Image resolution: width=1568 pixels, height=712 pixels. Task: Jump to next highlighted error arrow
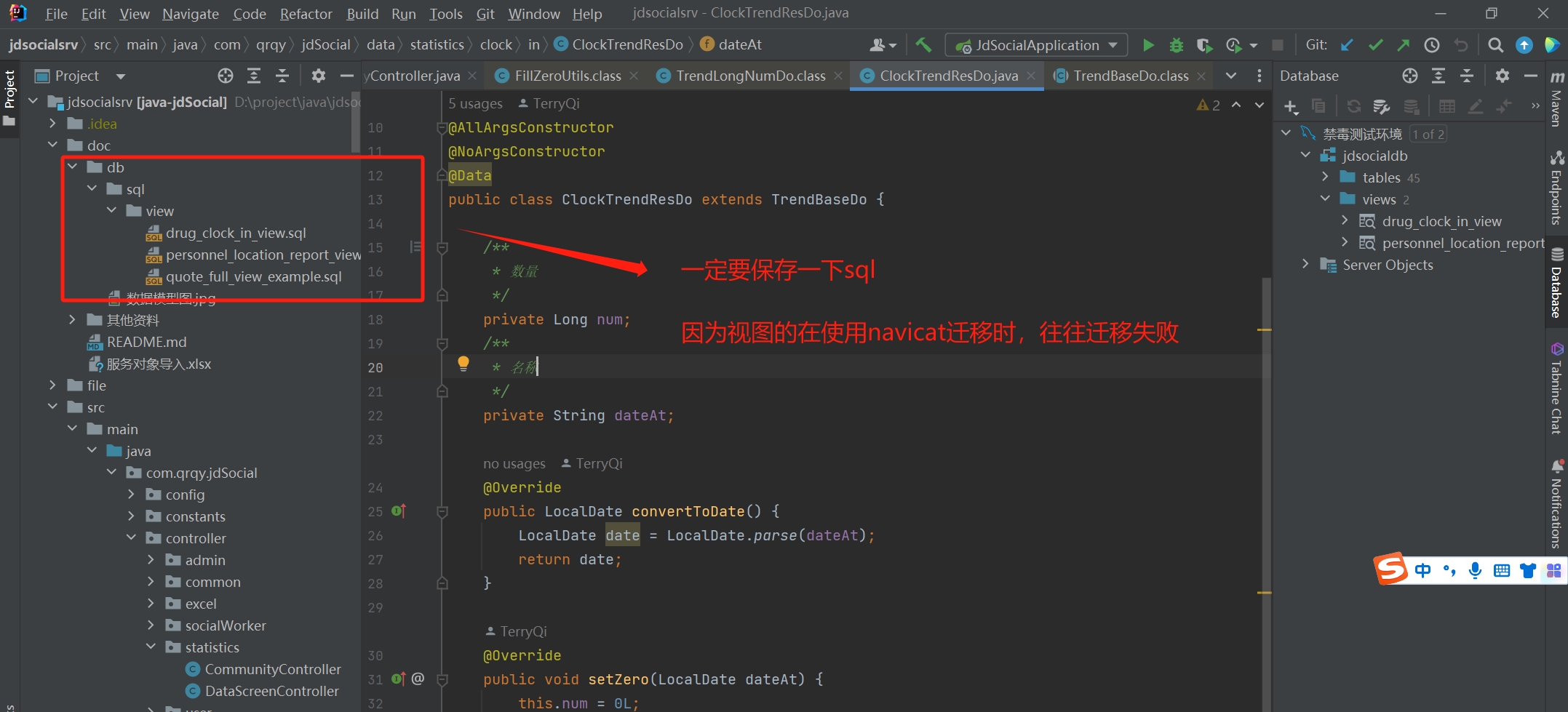[1259, 105]
